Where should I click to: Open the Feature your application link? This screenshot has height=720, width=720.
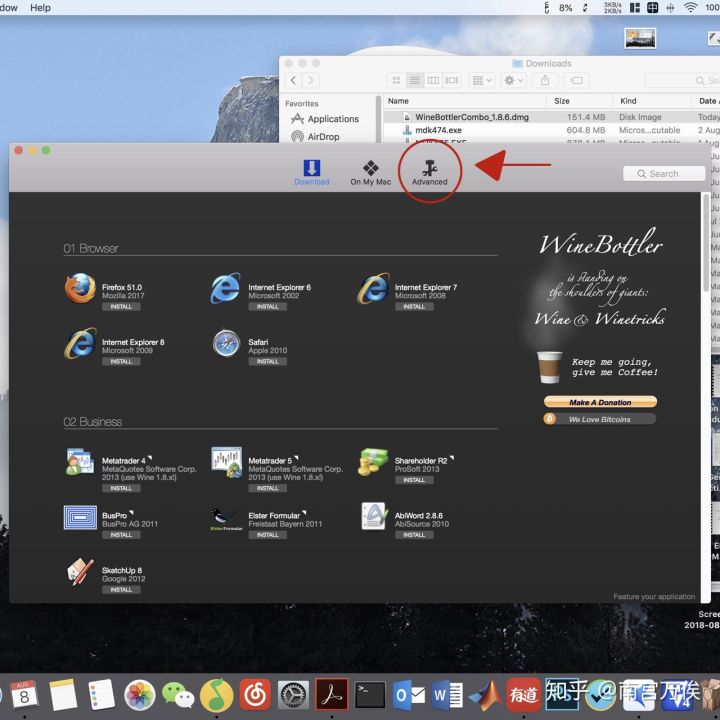(654, 596)
